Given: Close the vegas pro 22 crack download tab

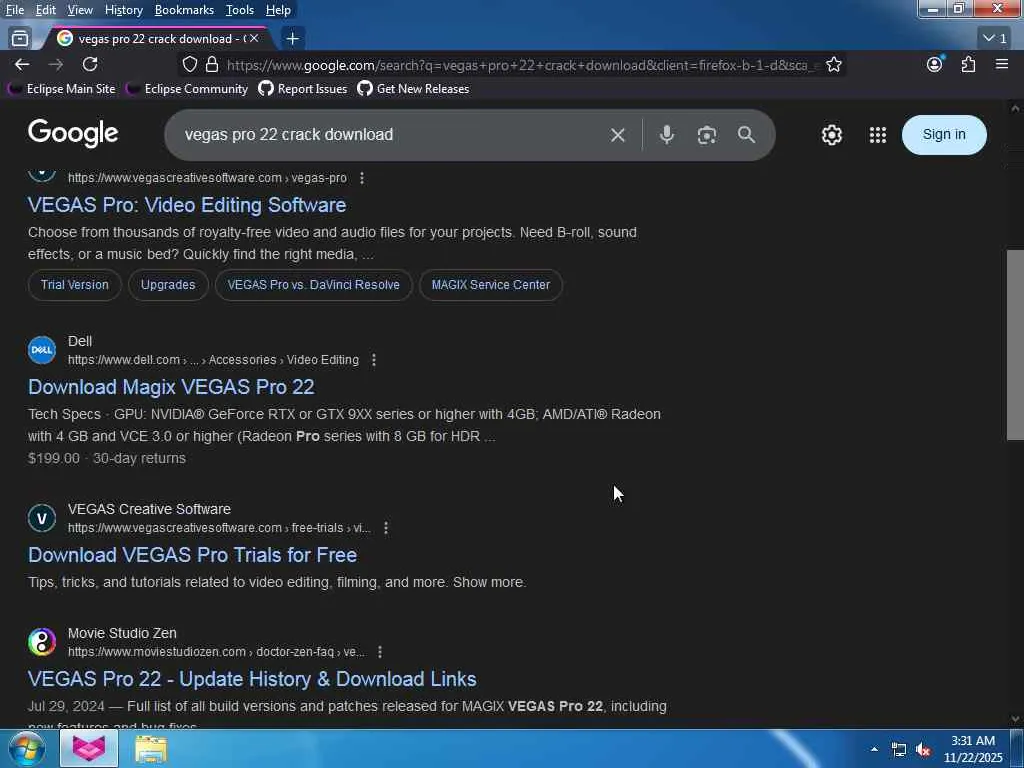Looking at the screenshot, I should (254, 39).
